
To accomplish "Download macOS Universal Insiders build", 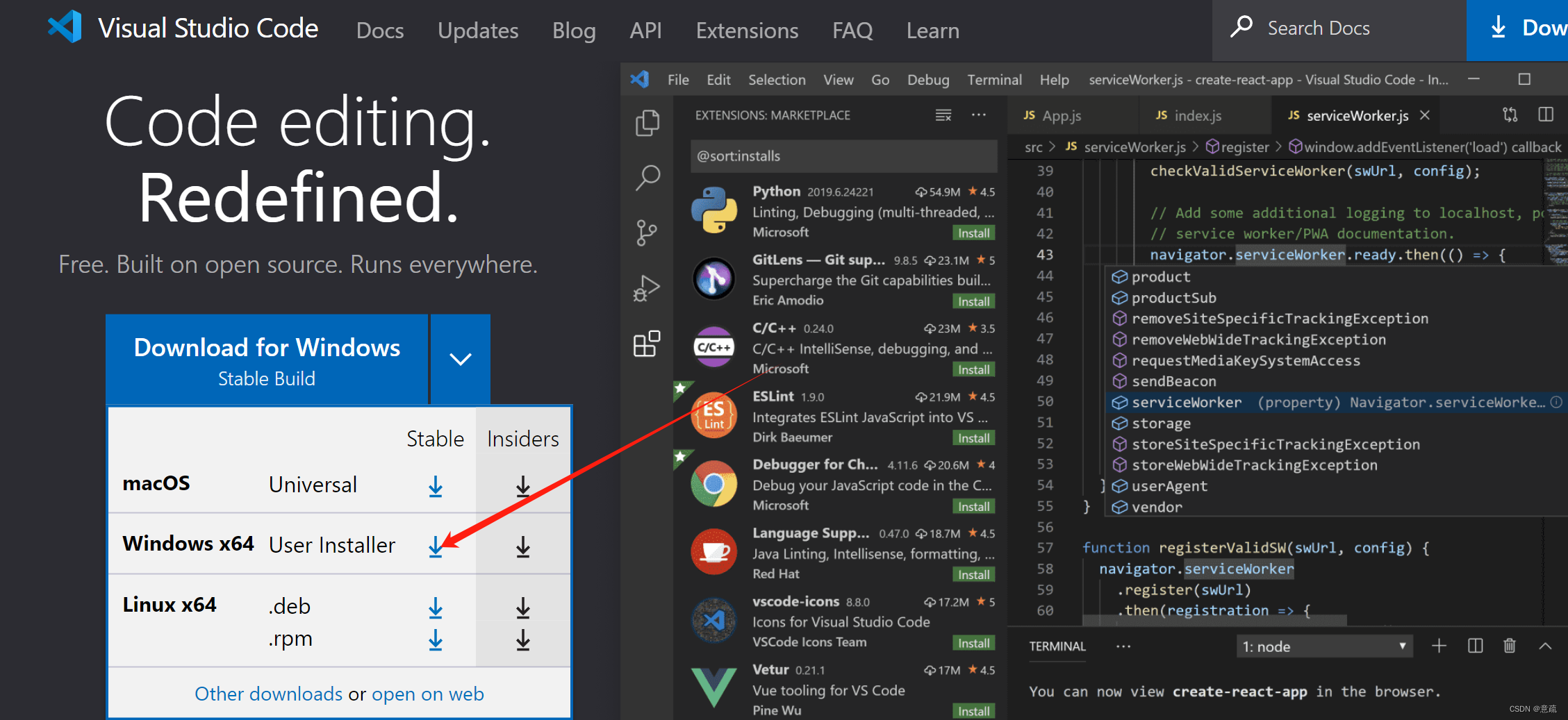I will pyautogui.click(x=523, y=486).
